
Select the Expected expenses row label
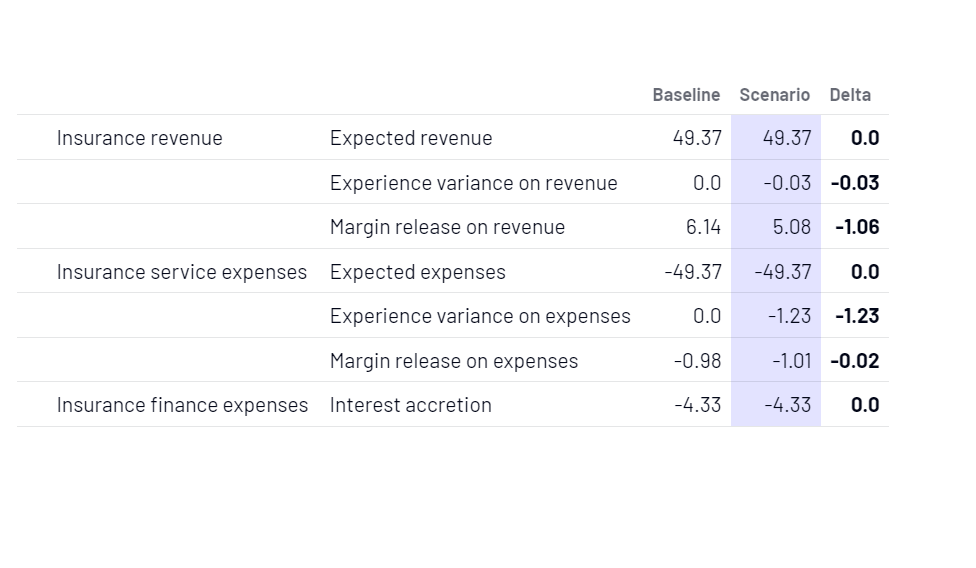point(418,272)
